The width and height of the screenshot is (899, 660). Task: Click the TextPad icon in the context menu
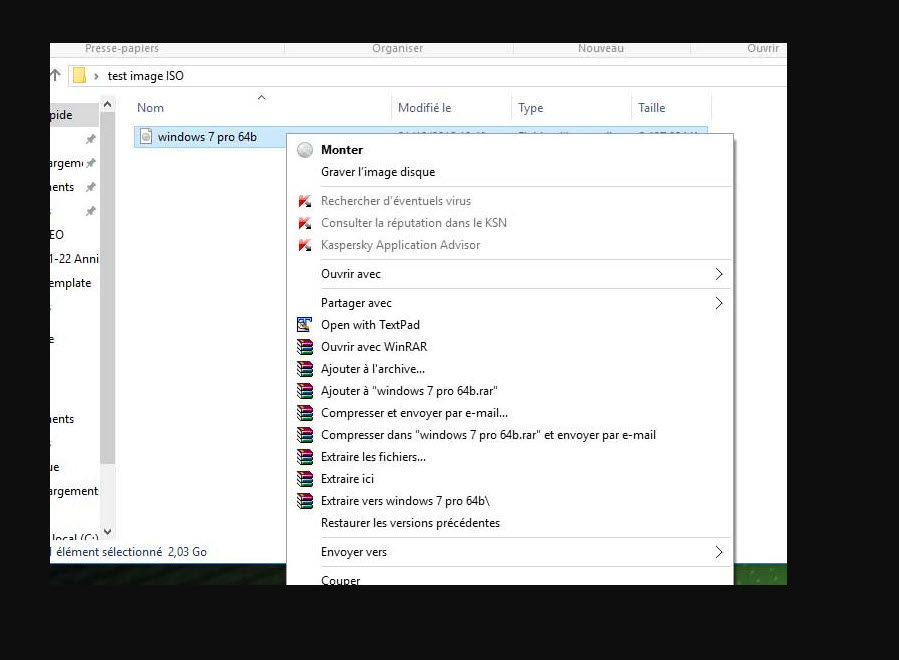(304, 325)
